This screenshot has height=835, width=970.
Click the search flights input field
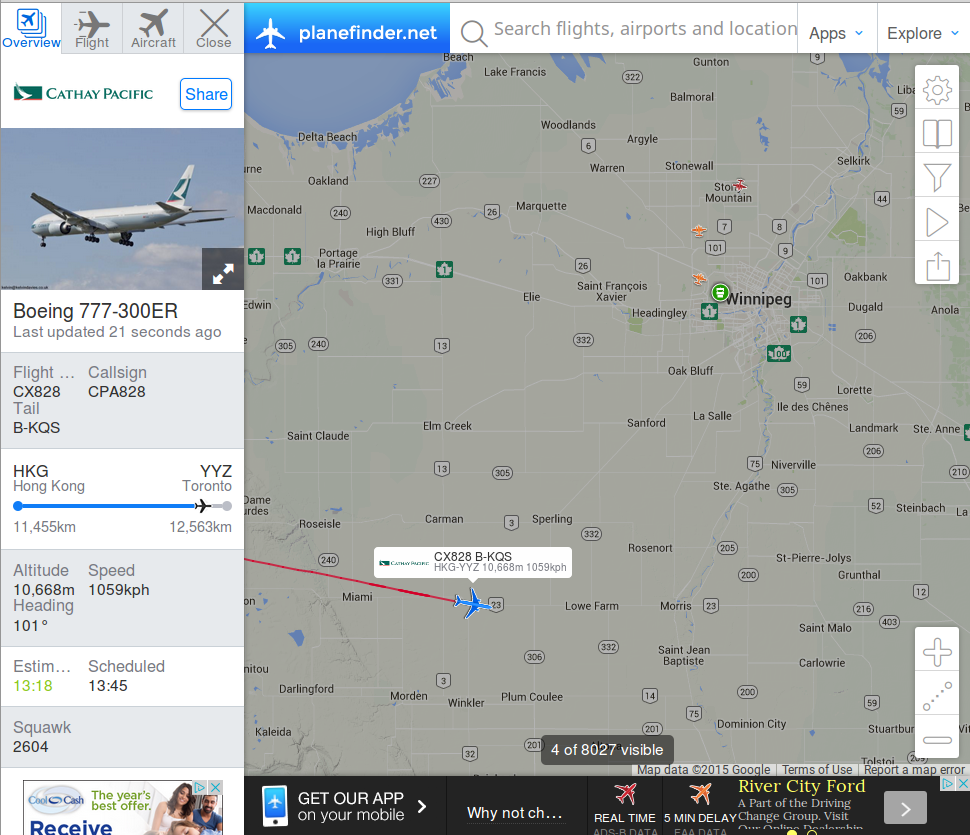(x=643, y=29)
